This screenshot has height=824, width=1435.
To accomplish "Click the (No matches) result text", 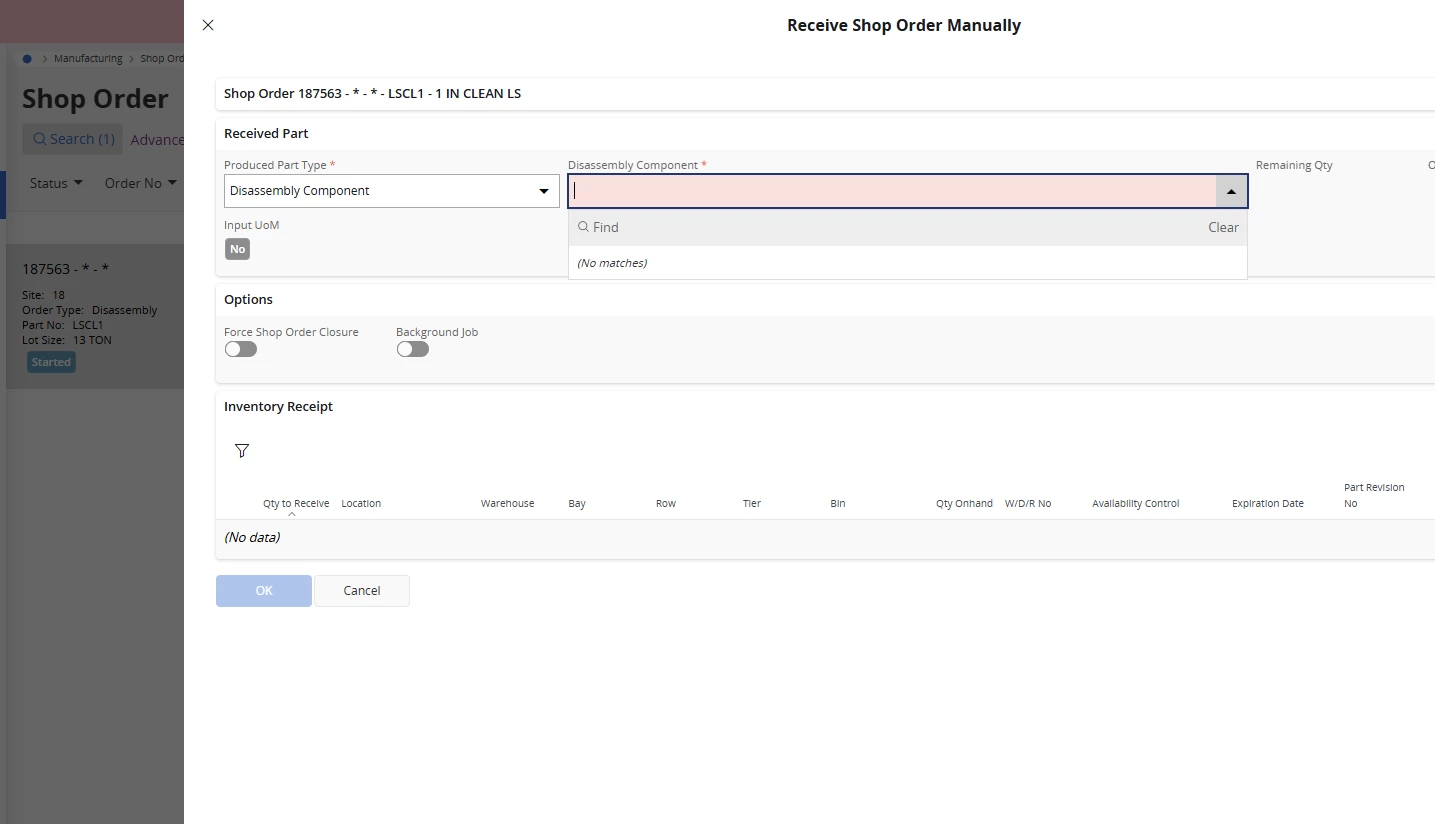I will pos(612,263).
